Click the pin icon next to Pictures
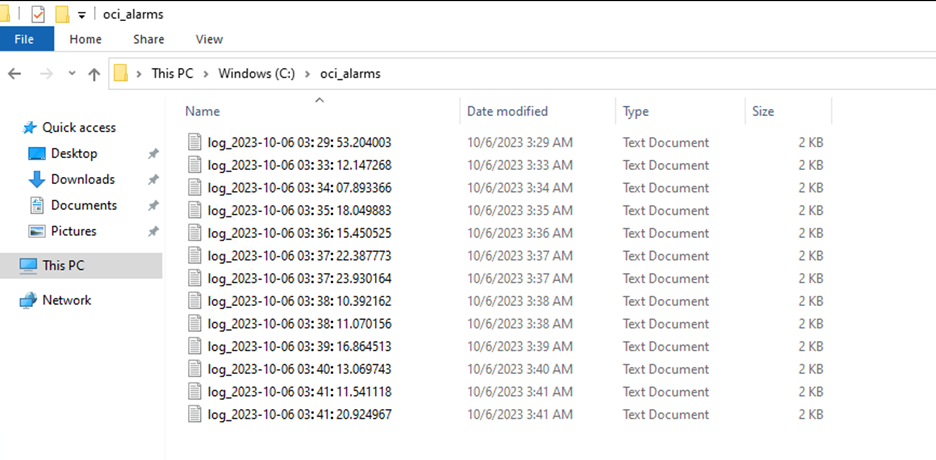 [x=153, y=231]
